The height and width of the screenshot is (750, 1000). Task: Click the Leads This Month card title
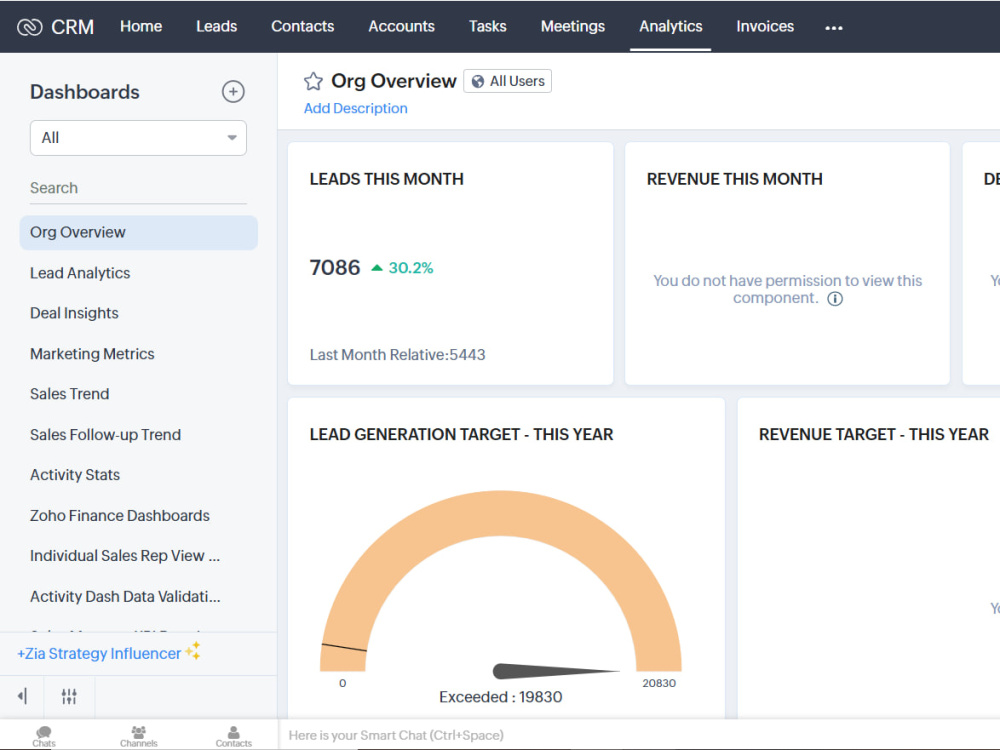click(x=386, y=179)
